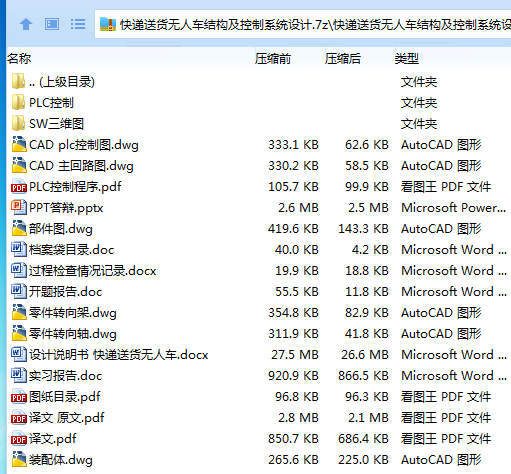The image size is (511, 474).
Task: Click 143.3 KB compressed size value
Action: pyautogui.click(x=363, y=229)
